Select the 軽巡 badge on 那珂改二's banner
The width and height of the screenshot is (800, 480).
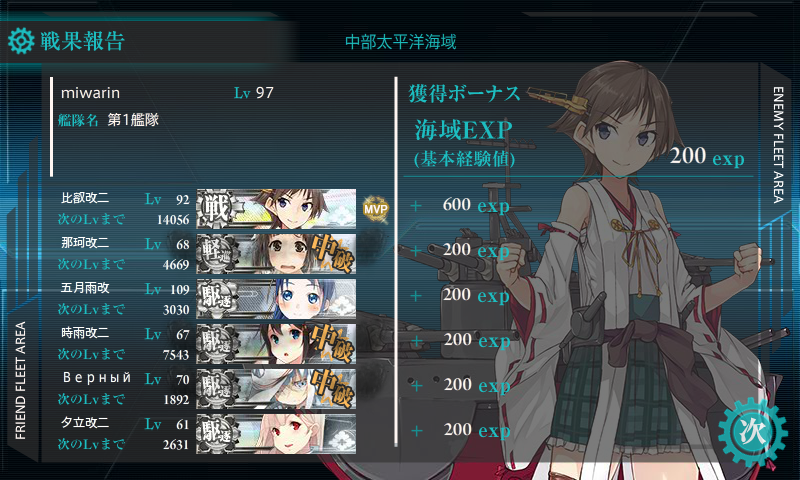[217, 254]
